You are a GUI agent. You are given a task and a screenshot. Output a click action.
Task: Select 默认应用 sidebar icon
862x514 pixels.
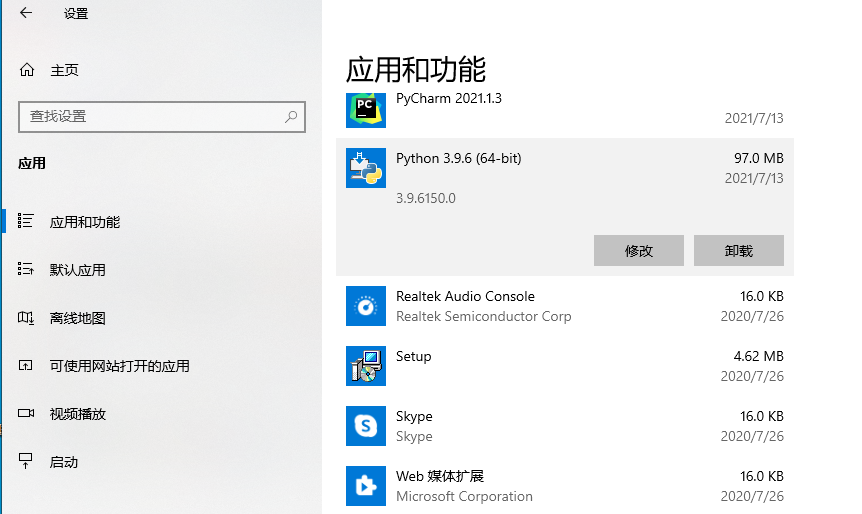pos(26,269)
